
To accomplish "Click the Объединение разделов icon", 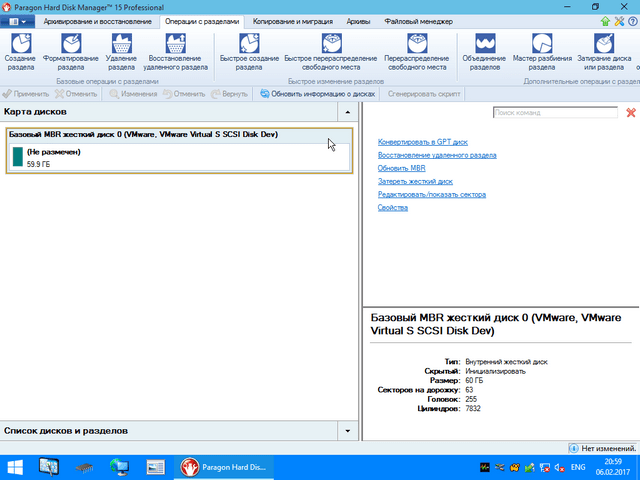I will [x=484, y=44].
